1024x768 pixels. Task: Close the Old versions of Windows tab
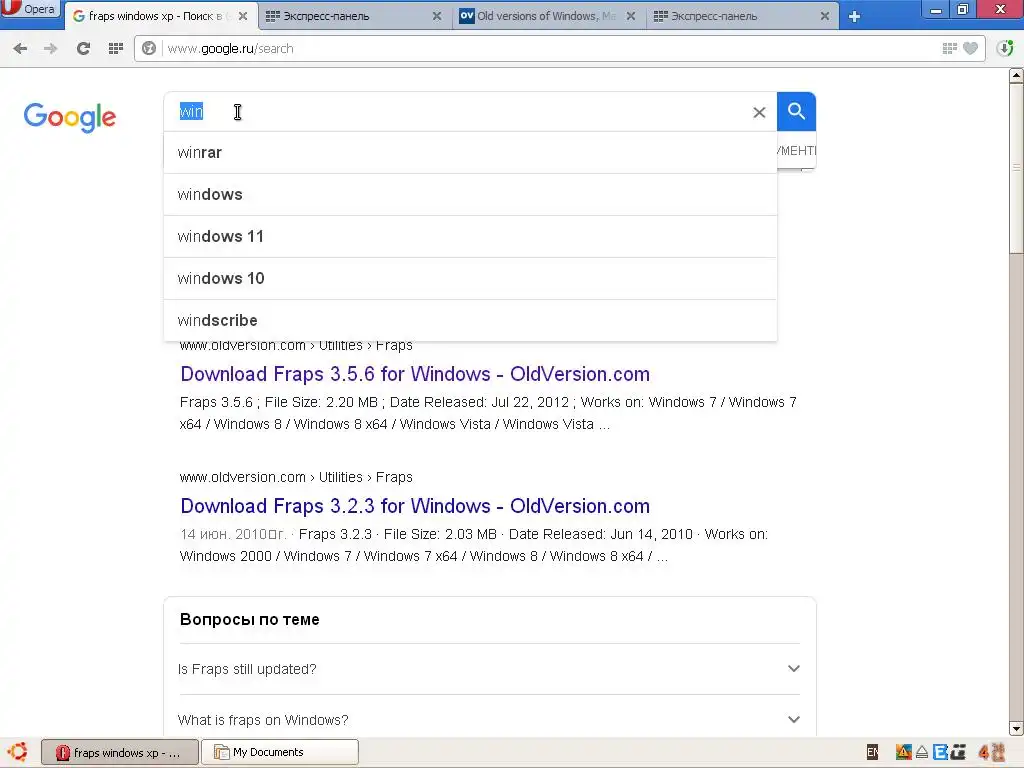[631, 16]
